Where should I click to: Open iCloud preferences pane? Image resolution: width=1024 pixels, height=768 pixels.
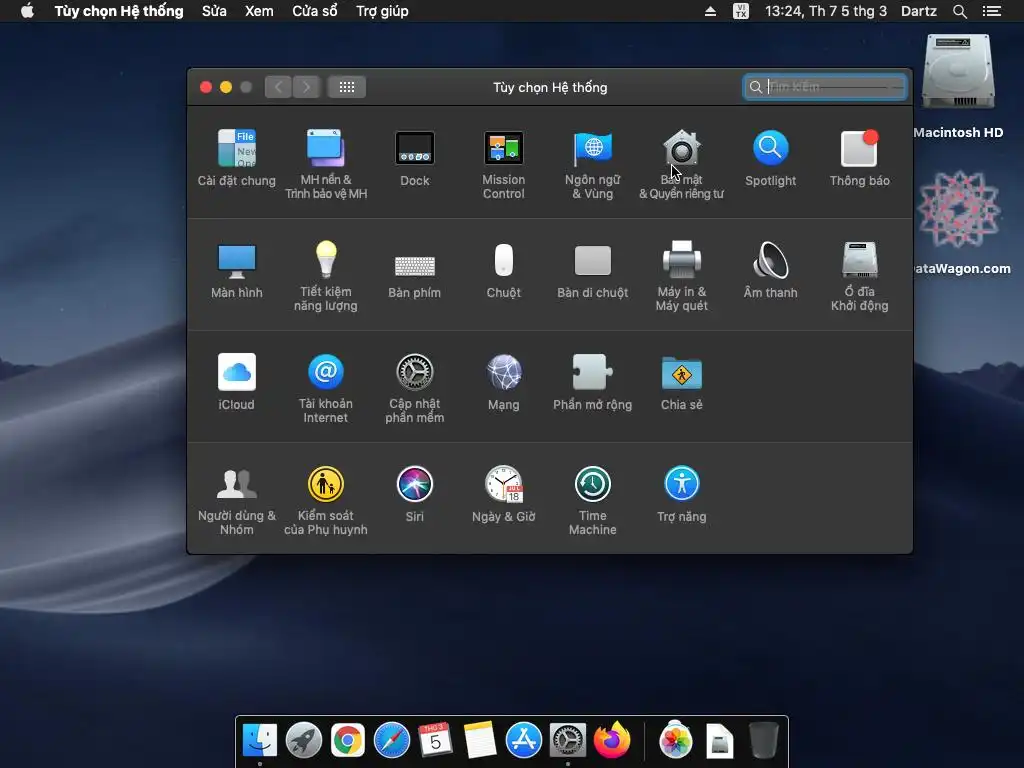pos(236,382)
